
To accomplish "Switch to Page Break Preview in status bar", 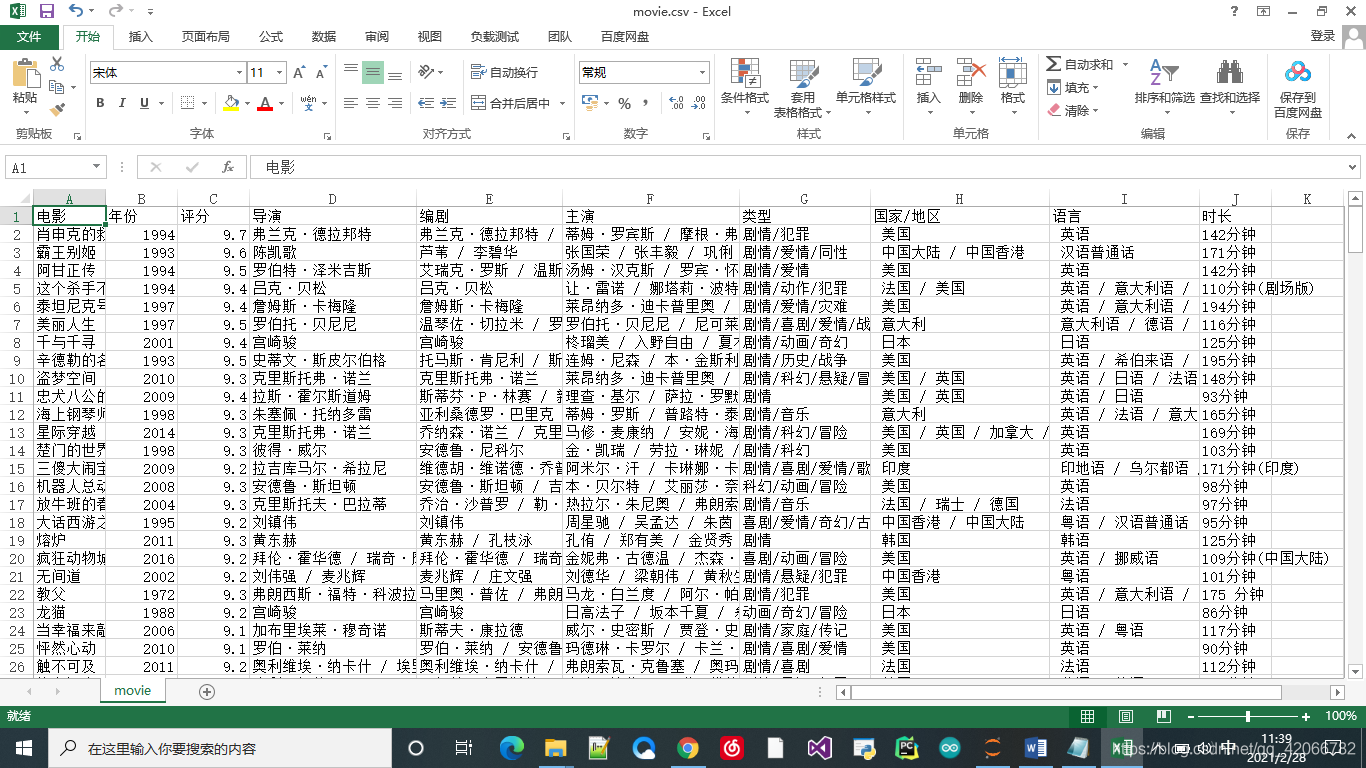I will 1164,716.
